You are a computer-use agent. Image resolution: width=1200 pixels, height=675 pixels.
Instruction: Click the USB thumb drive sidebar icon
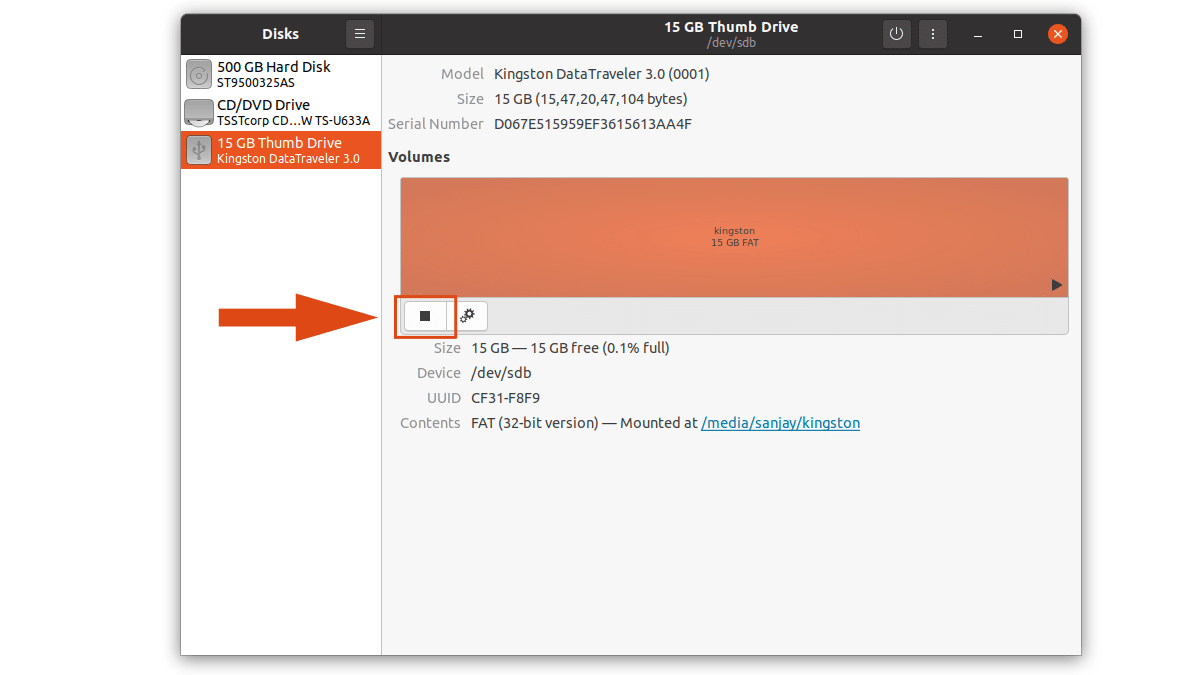click(x=197, y=149)
